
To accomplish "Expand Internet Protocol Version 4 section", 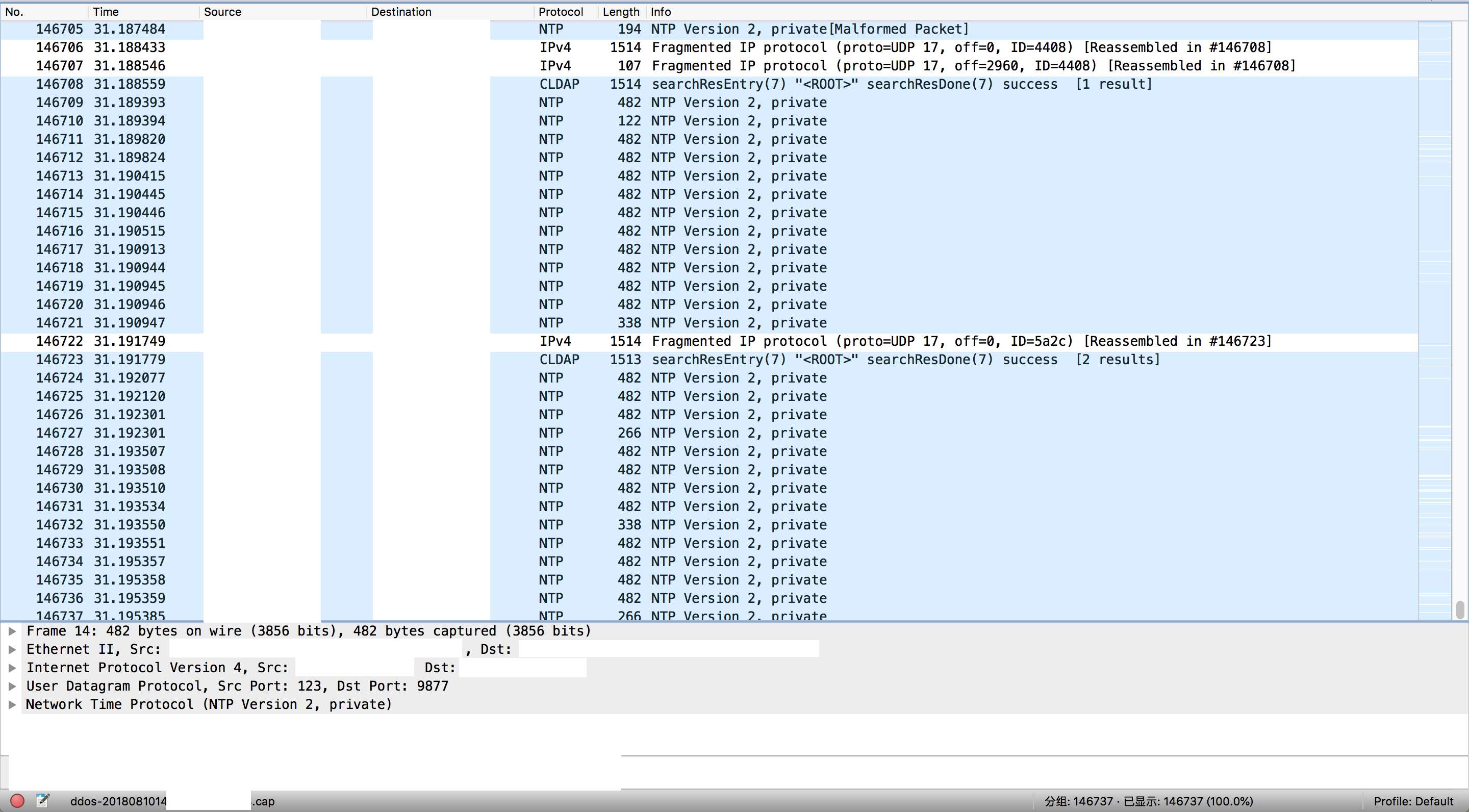I will 11,668.
